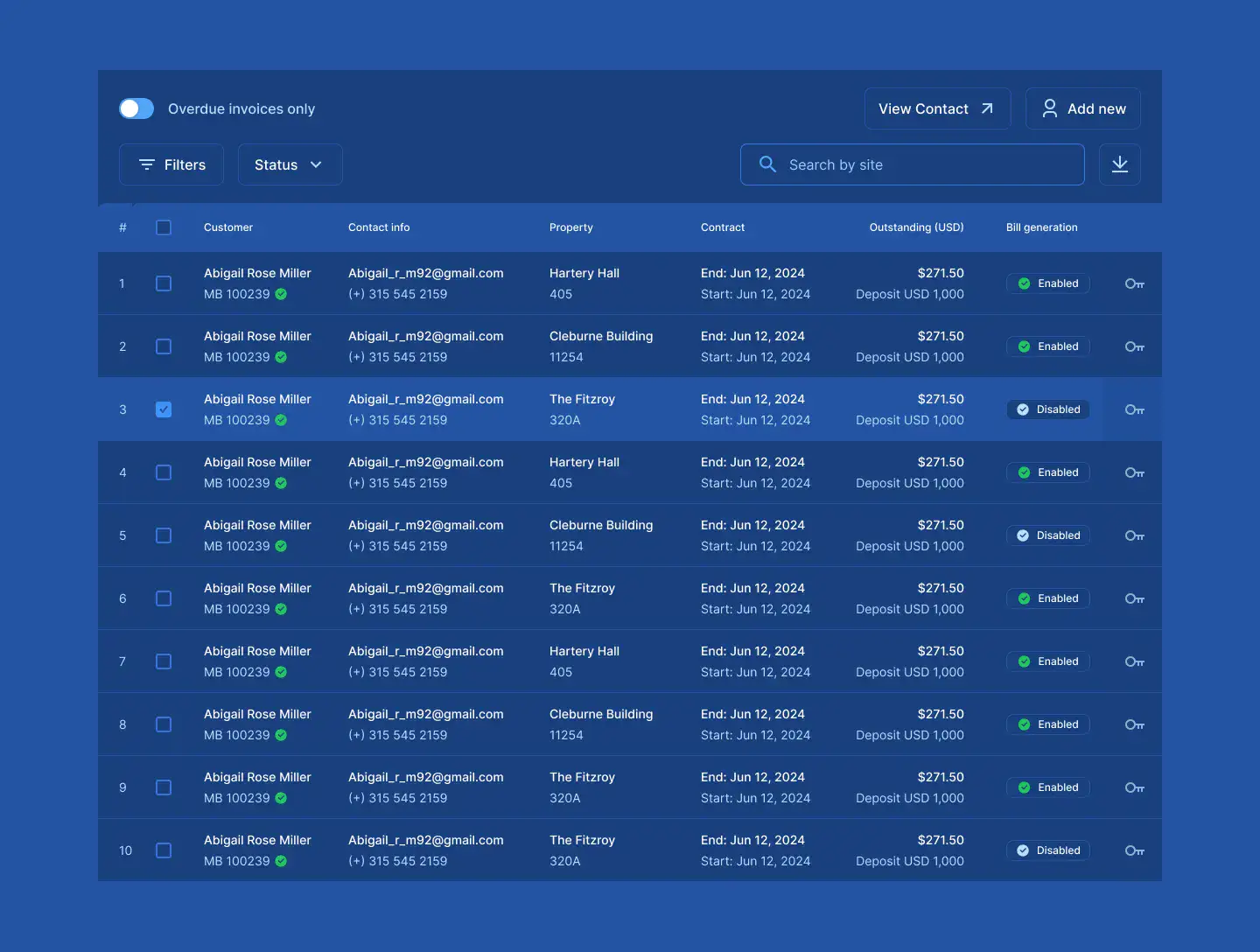1260x952 pixels.
Task: Click the key icon in row 8
Action: tap(1135, 724)
